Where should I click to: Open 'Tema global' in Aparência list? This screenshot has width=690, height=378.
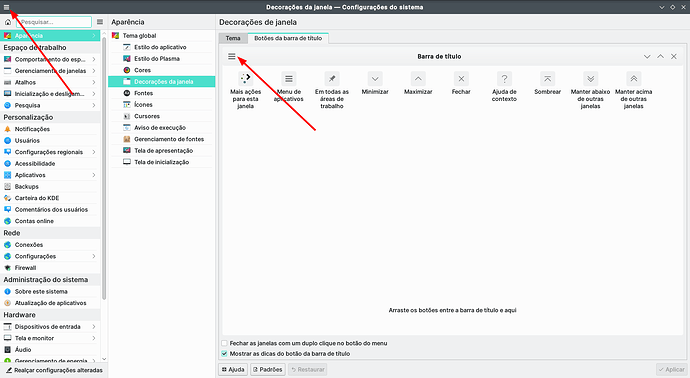tap(161, 36)
